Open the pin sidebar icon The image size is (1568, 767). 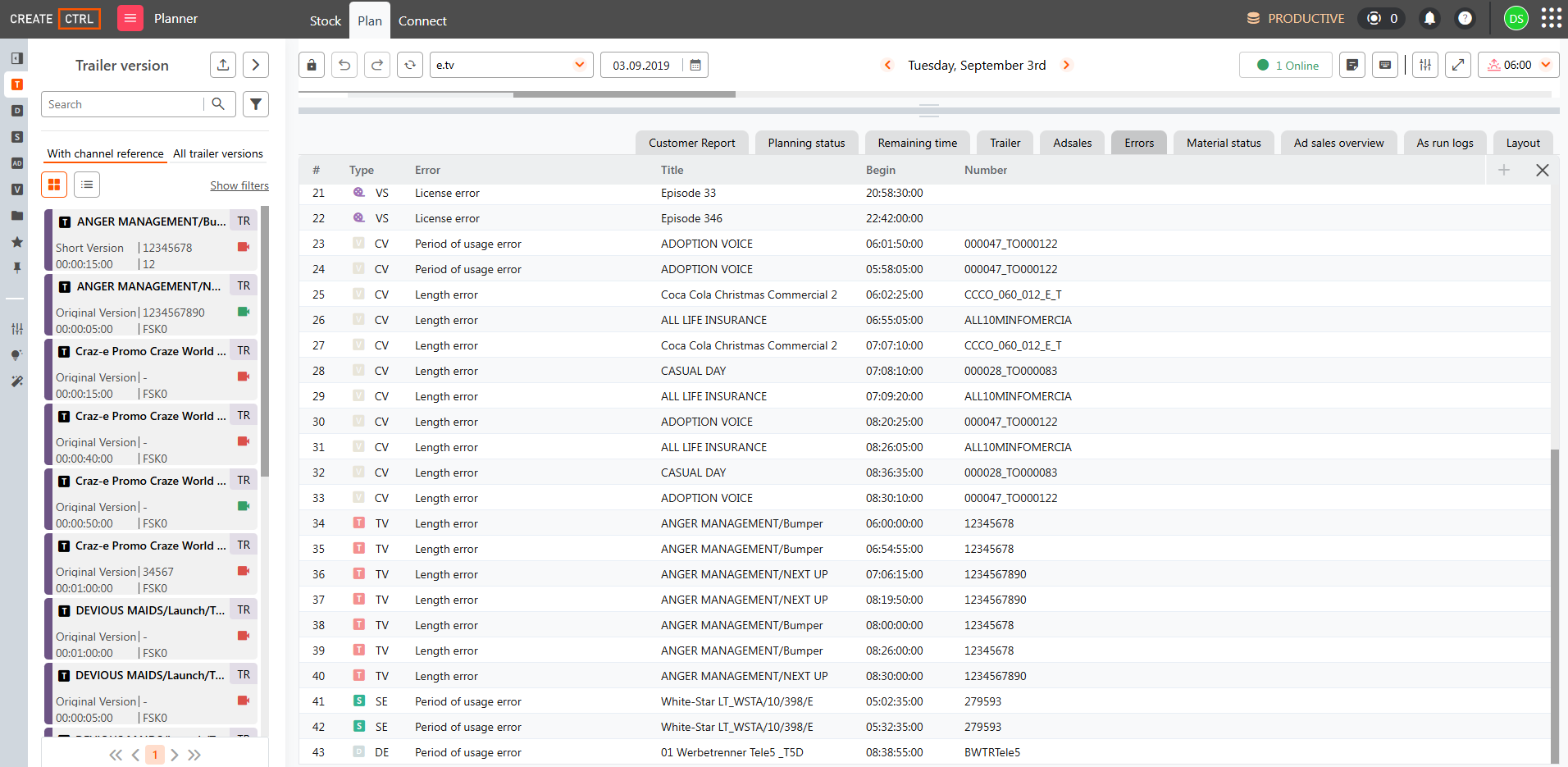tap(17, 268)
